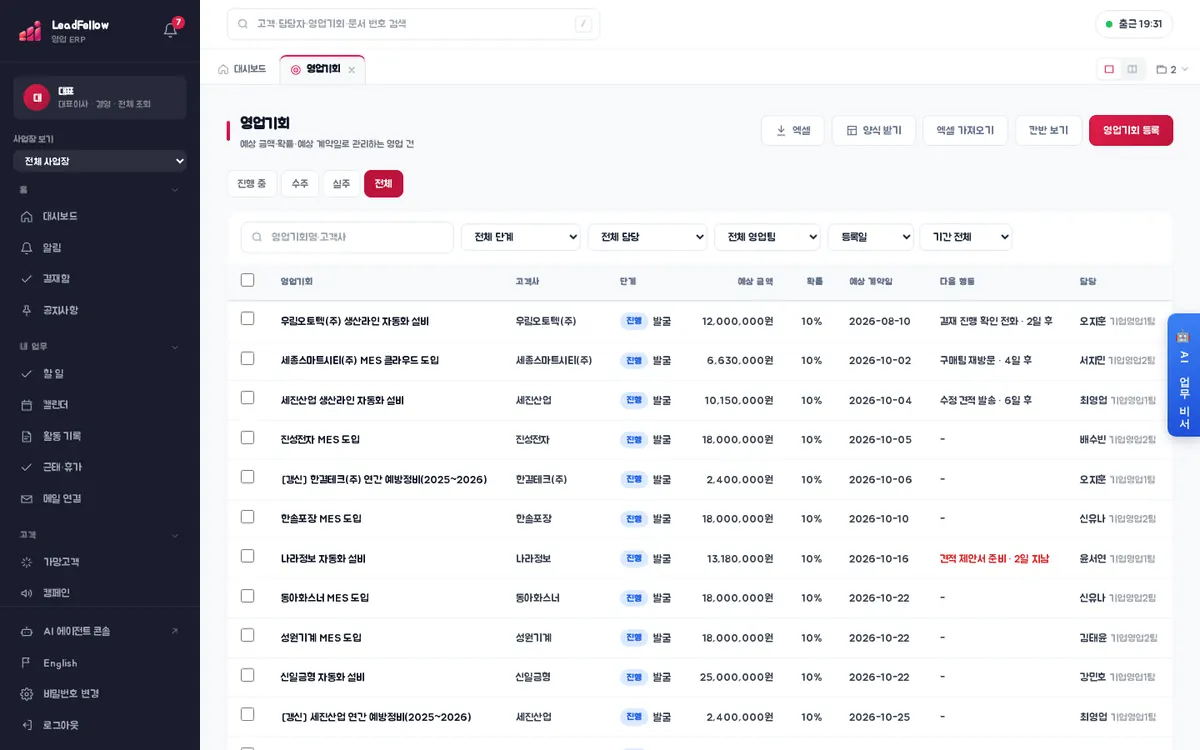Open 근태·휴가 in the sidebar
The width and height of the screenshot is (1200, 750).
click(100, 467)
